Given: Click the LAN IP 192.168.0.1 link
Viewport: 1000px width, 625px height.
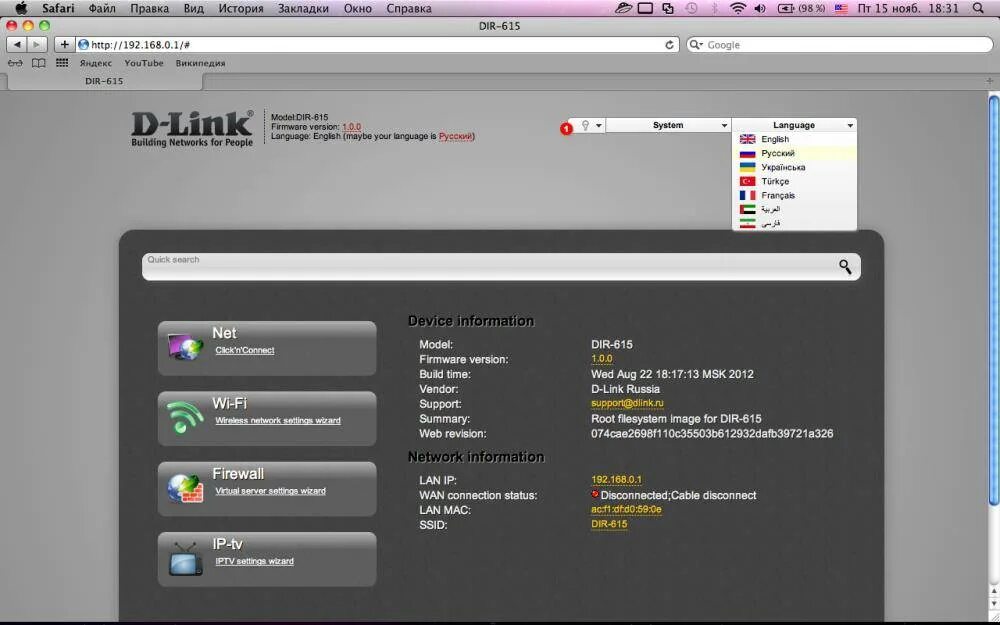Looking at the screenshot, I should (616, 480).
